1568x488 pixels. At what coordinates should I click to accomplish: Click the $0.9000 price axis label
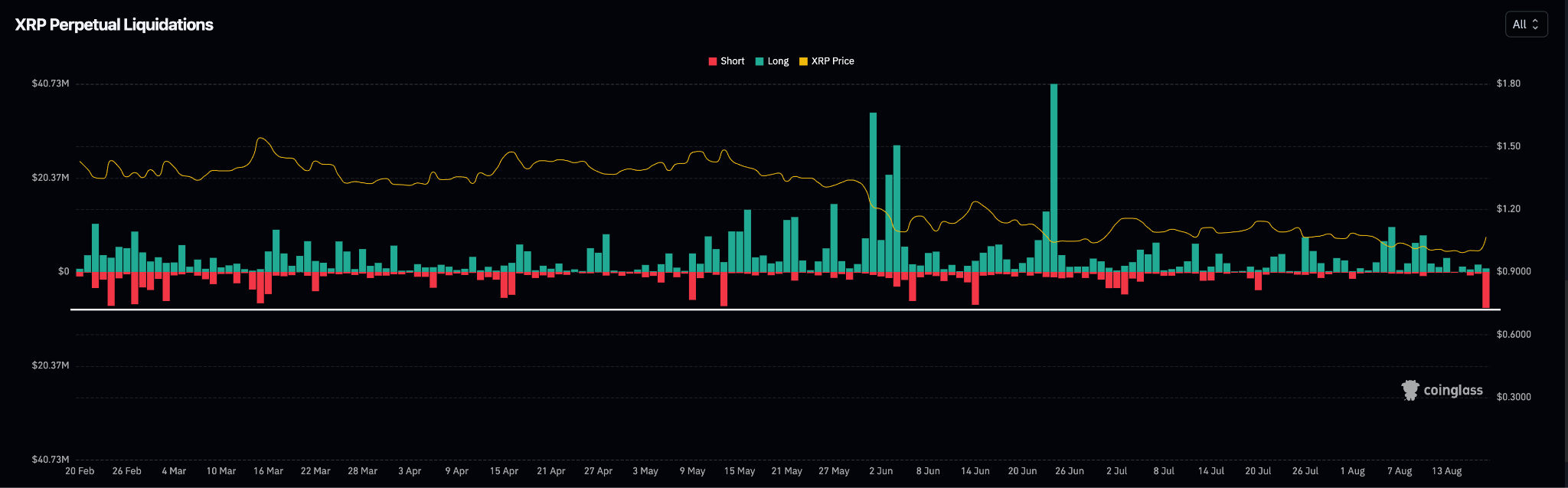tap(1514, 271)
